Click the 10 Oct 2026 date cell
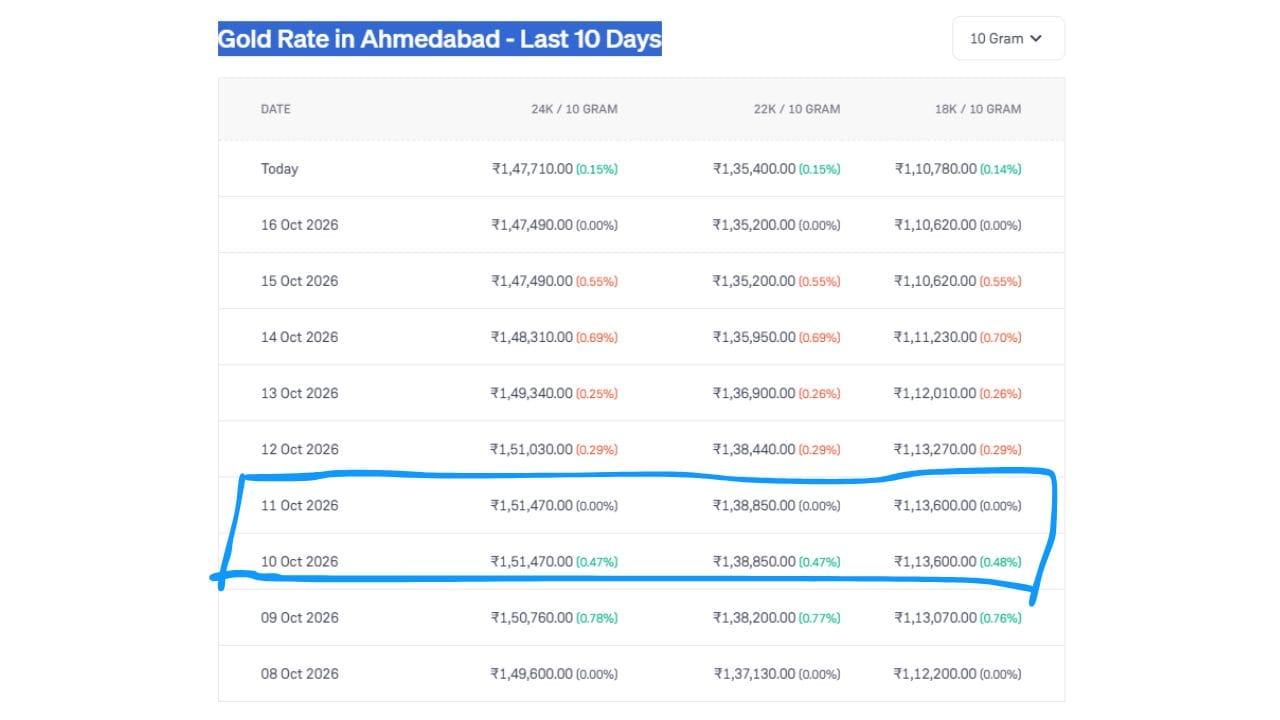 pyautogui.click(x=300, y=561)
